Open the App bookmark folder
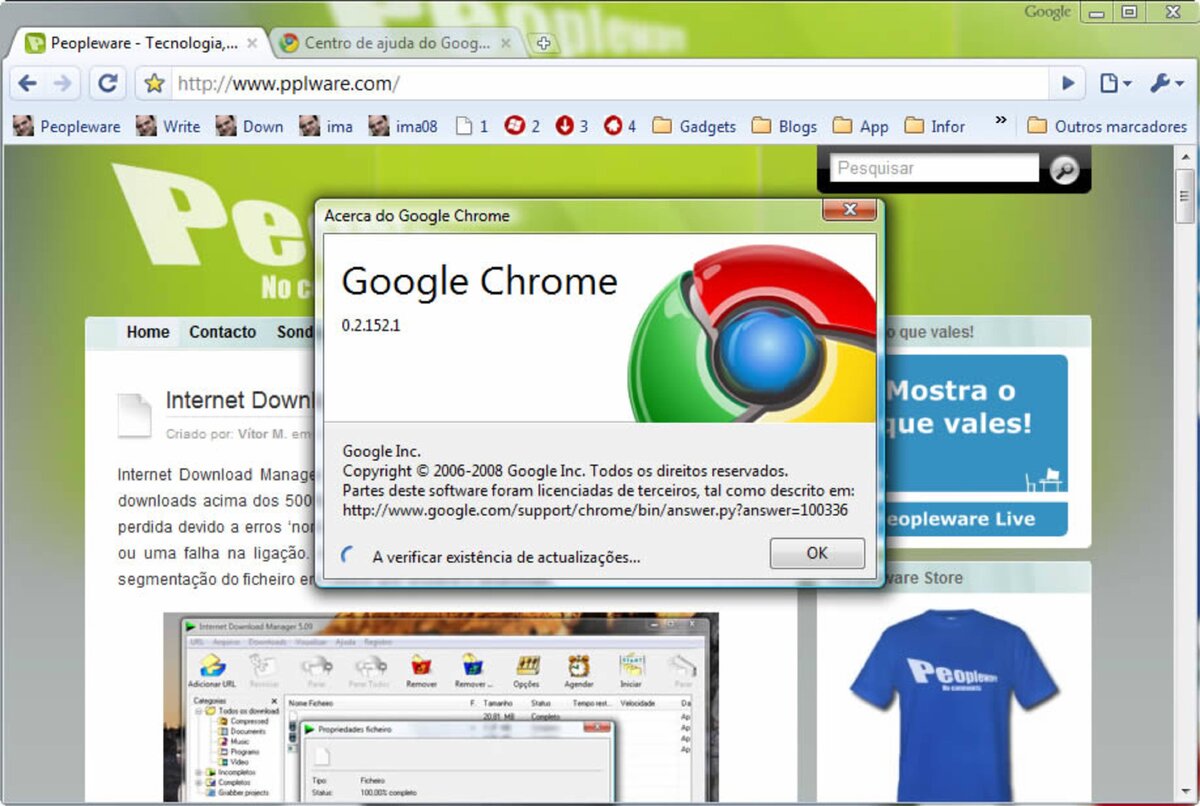1200x806 pixels. 861,126
